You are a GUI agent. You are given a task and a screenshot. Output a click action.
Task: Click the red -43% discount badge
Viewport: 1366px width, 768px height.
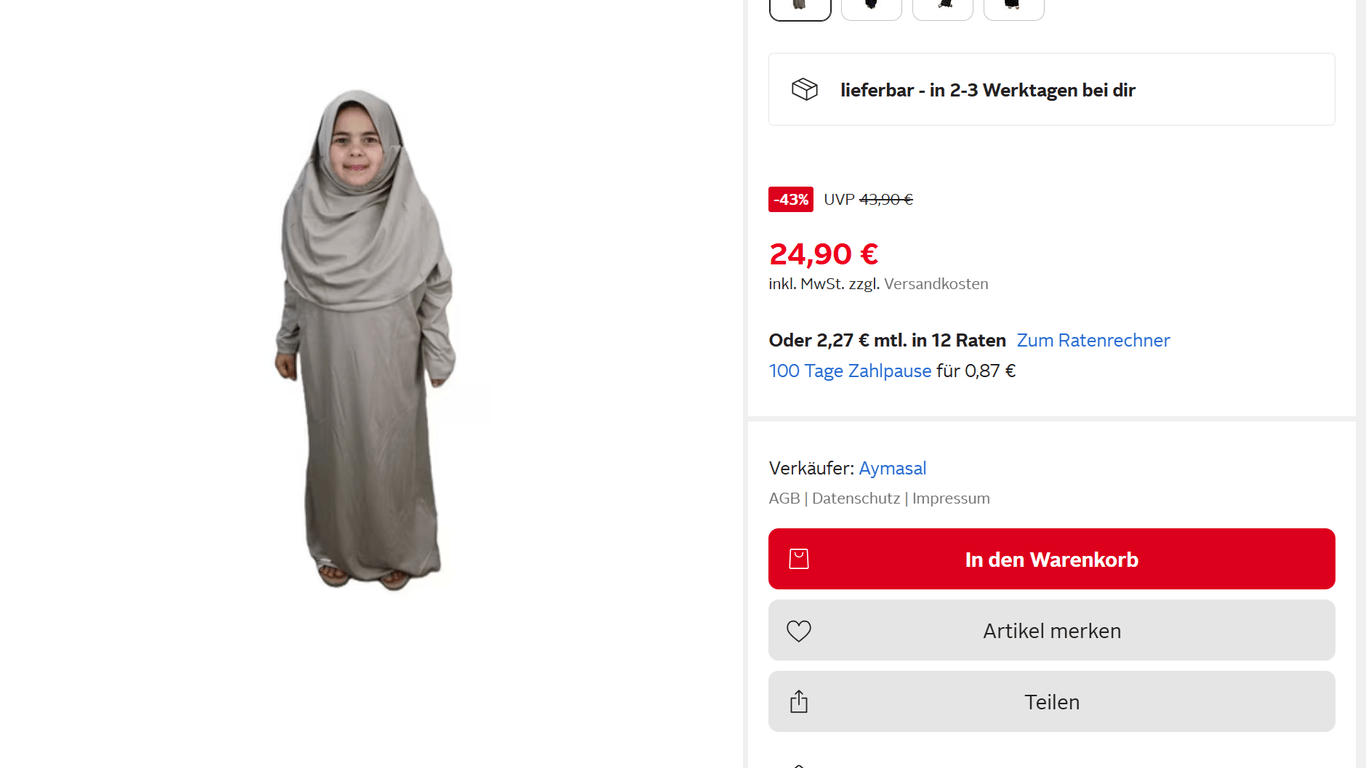coord(790,200)
